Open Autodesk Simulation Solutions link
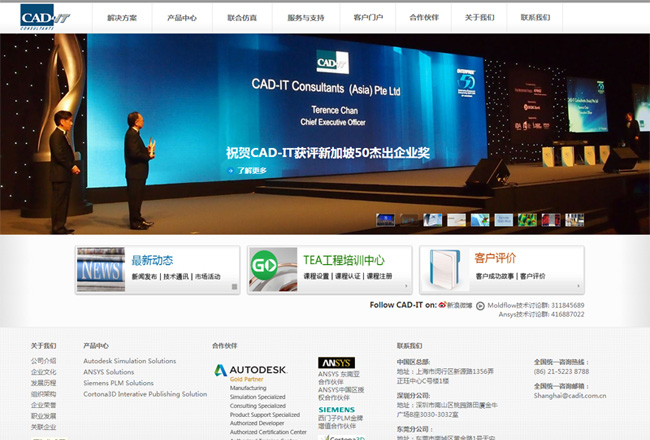 tap(130, 361)
